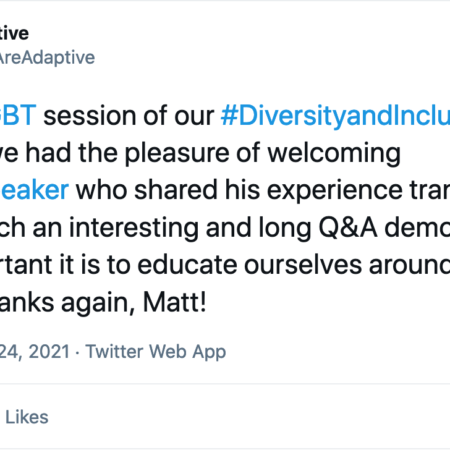Open the blue LGBT hashtag

[x=18, y=116]
